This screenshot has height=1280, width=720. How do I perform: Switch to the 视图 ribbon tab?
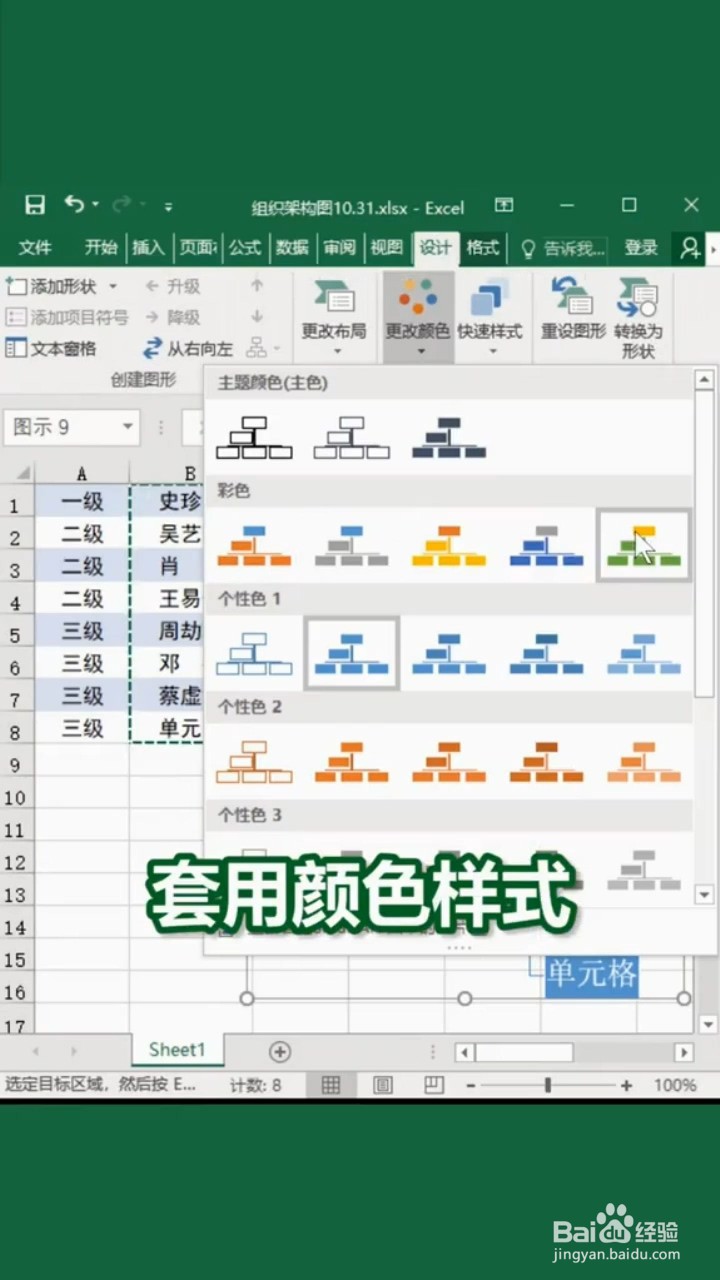[x=386, y=248]
